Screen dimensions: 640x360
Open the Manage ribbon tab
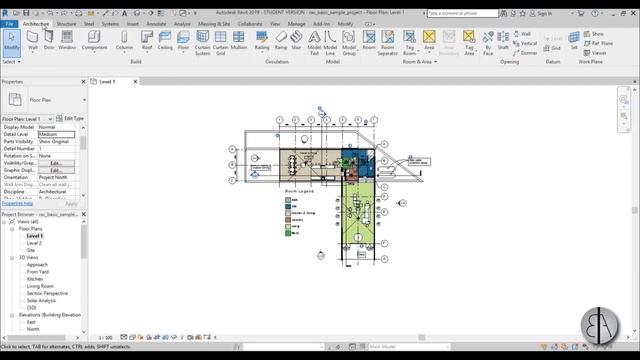tap(296, 24)
